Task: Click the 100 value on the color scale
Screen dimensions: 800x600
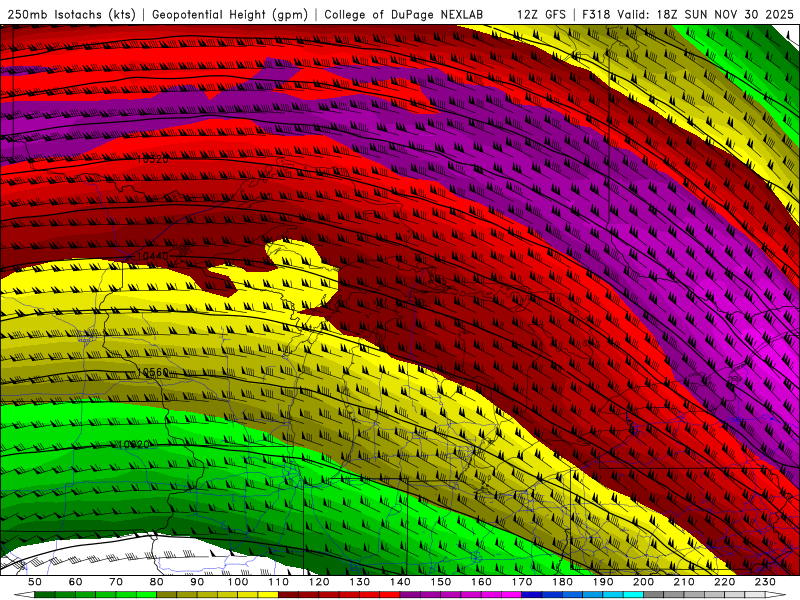Action: (238, 582)
